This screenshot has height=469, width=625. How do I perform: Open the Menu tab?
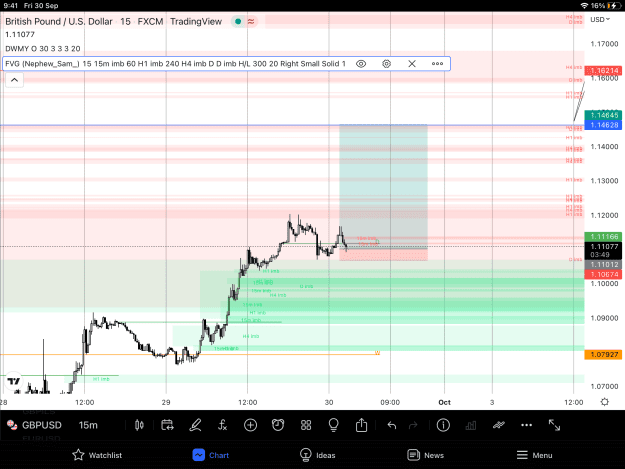[534, 455]
